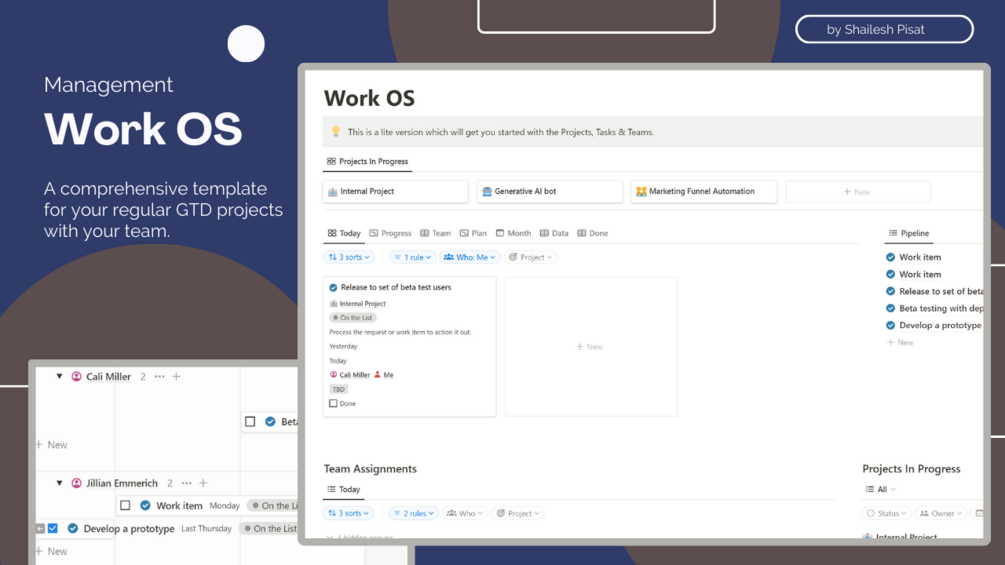Open the Marketing Funnel Automation card
Screen dimensions: 1005x565
tap(704, 192)
